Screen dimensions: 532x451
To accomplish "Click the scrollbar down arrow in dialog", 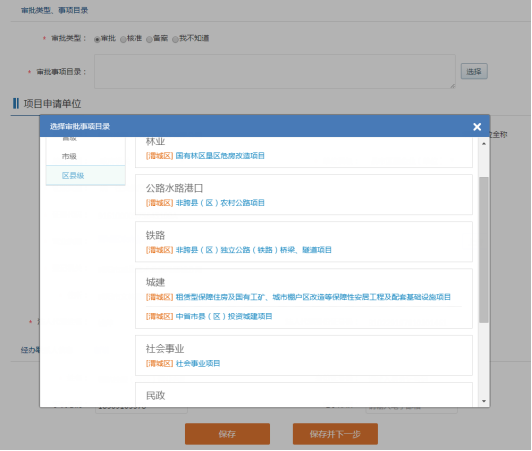I will (483, 401).
